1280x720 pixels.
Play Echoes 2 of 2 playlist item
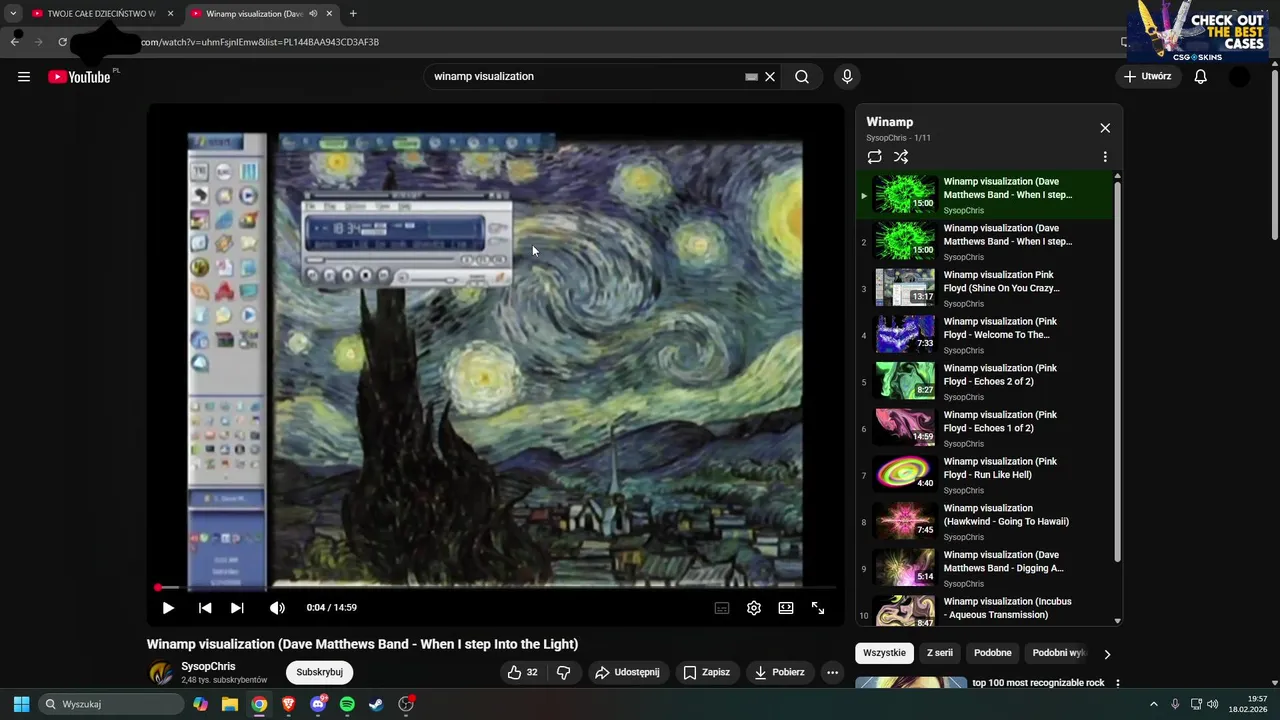(985, 382)
